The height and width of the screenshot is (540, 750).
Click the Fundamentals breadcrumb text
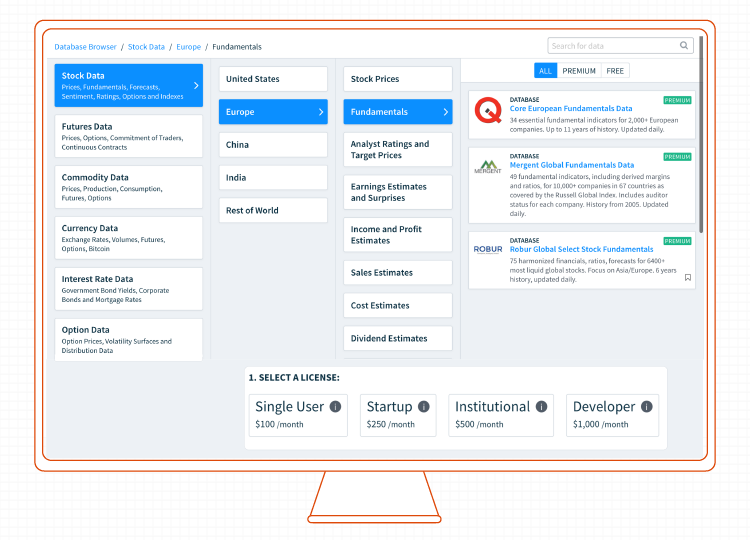[x=237, y=47]
